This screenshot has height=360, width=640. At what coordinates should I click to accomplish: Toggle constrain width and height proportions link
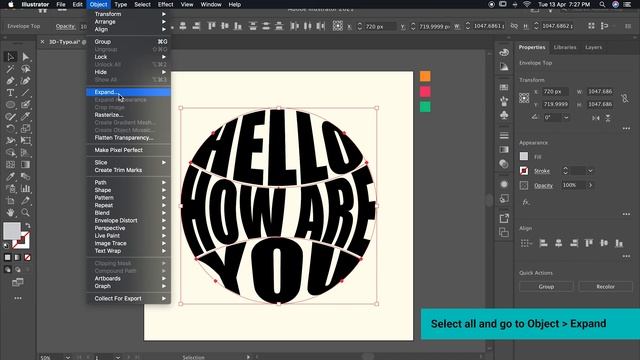click(625, 98)
